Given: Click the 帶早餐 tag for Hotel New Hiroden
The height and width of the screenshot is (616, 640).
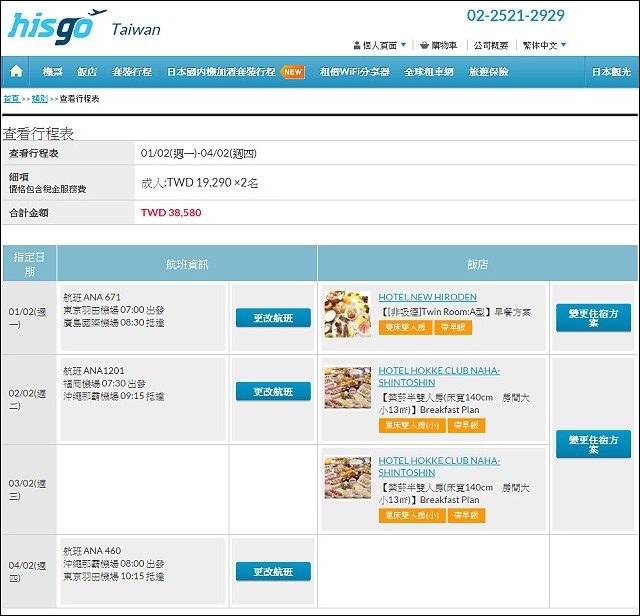Looking at the screenshot, I should [453, 328].
